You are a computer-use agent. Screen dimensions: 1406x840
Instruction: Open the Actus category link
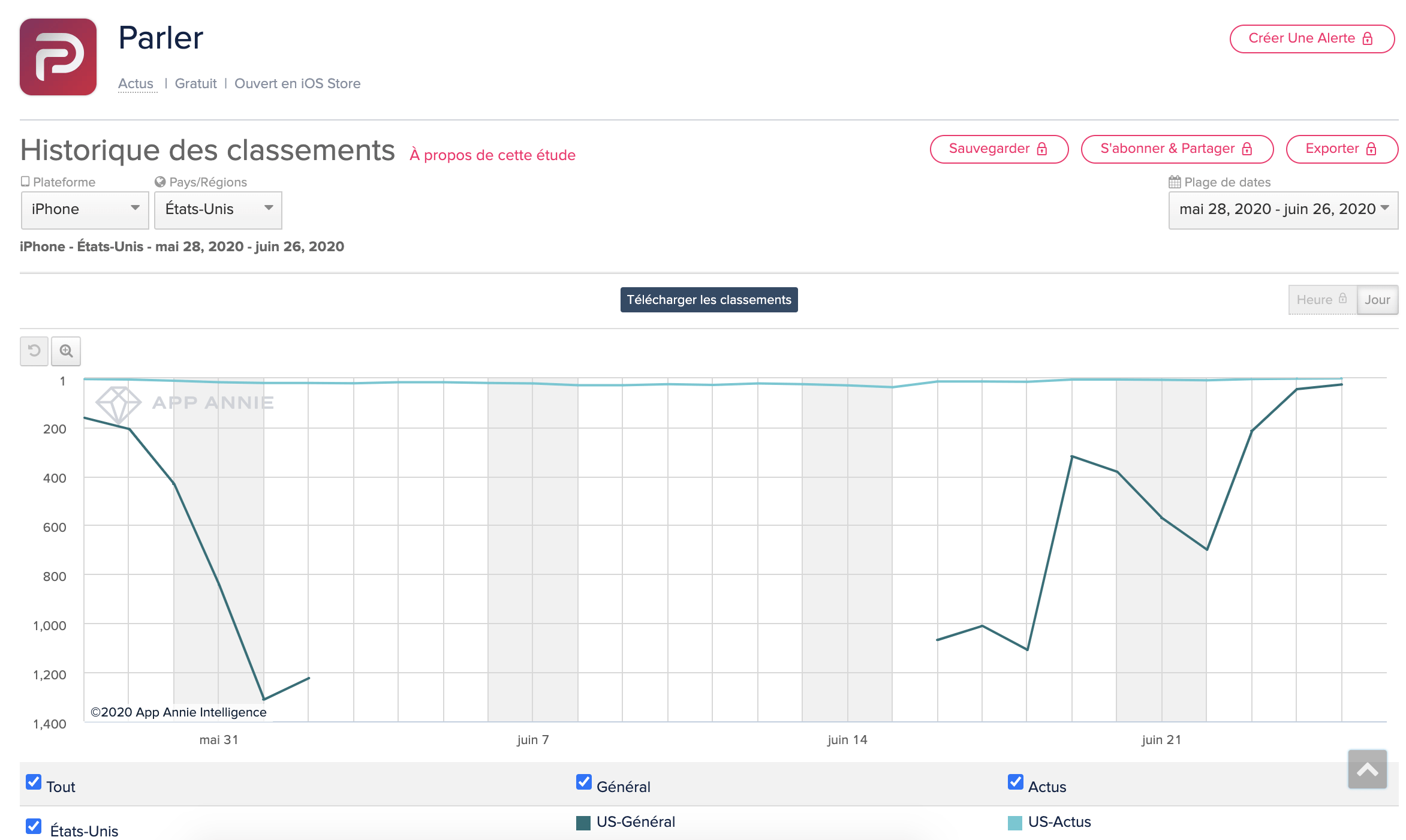[136, 83]
